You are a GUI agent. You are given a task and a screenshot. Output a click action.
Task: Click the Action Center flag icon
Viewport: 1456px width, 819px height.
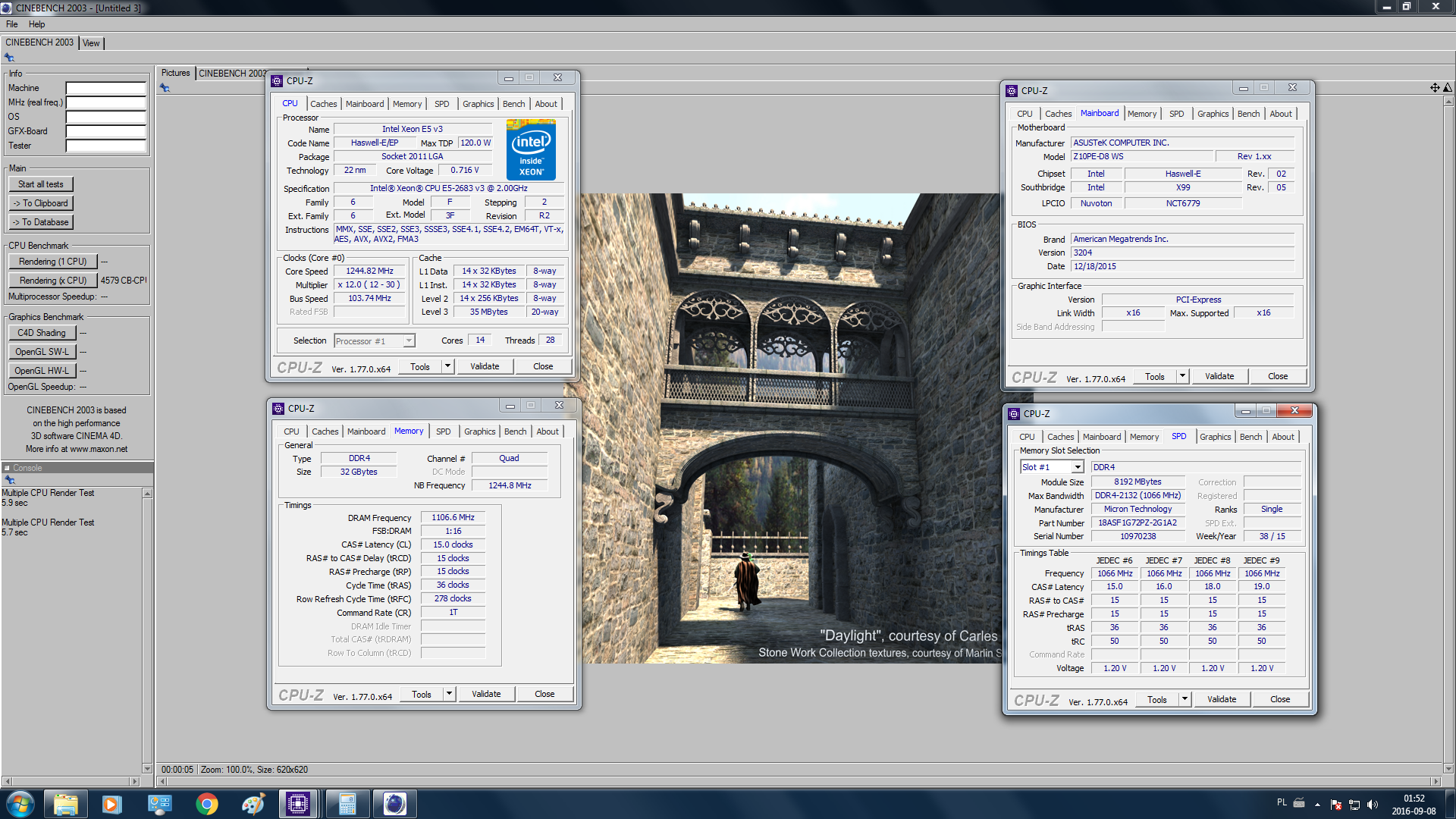1336,805
